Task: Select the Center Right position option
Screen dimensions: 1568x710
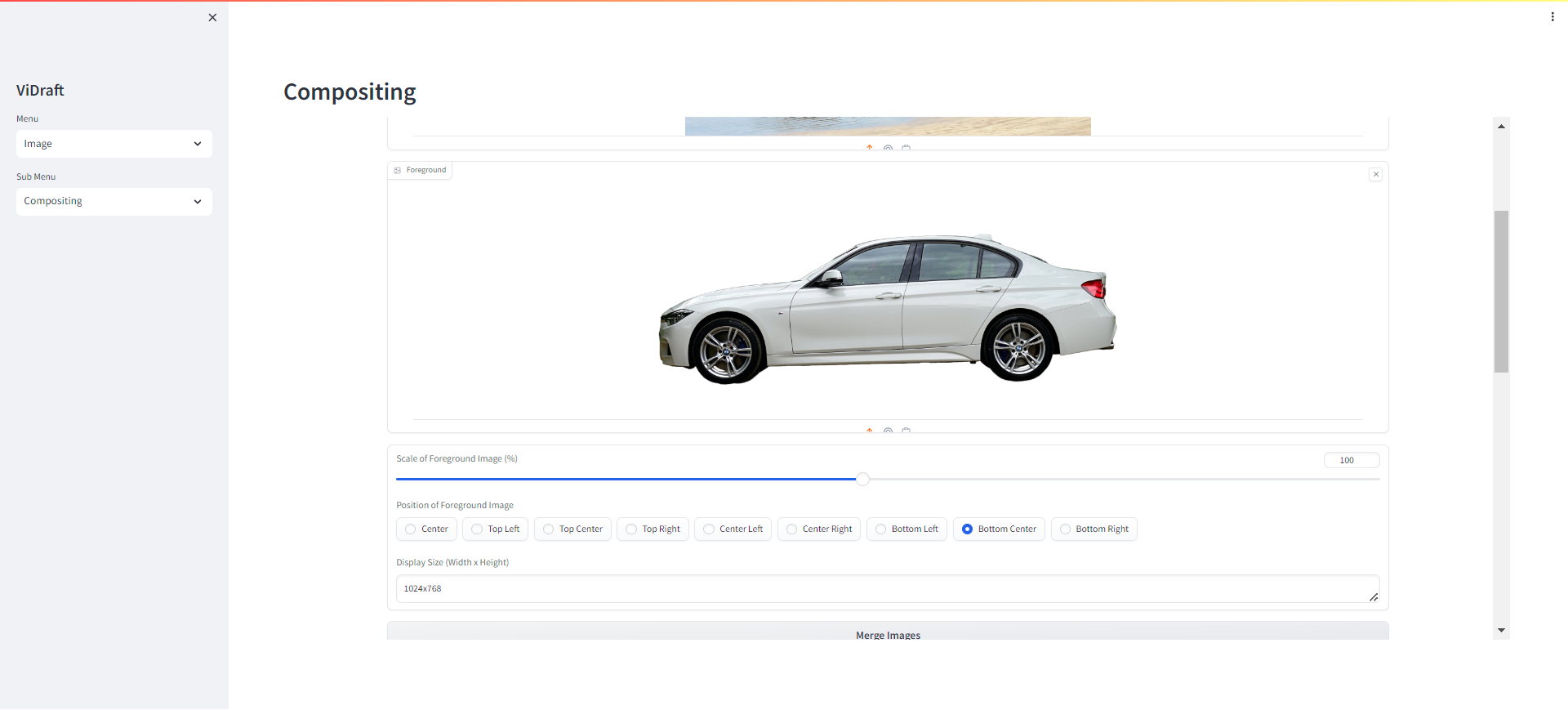Action: (818, 529)
